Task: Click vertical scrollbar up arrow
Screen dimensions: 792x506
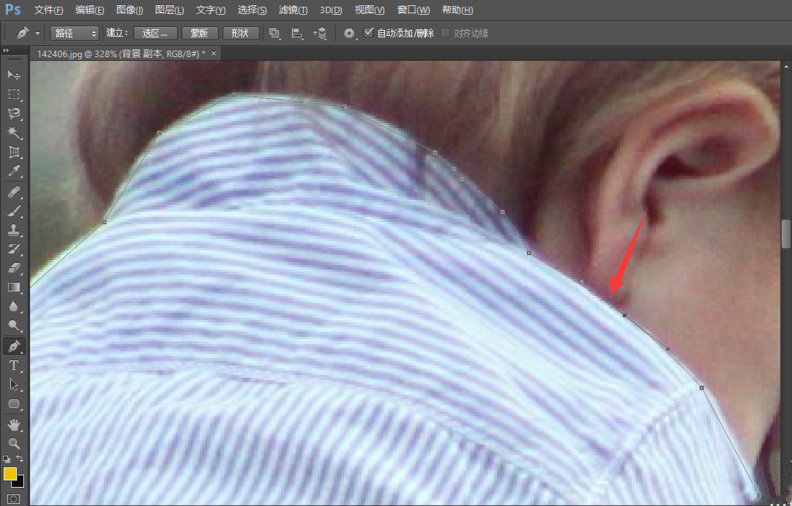Action: pos(786,66)
